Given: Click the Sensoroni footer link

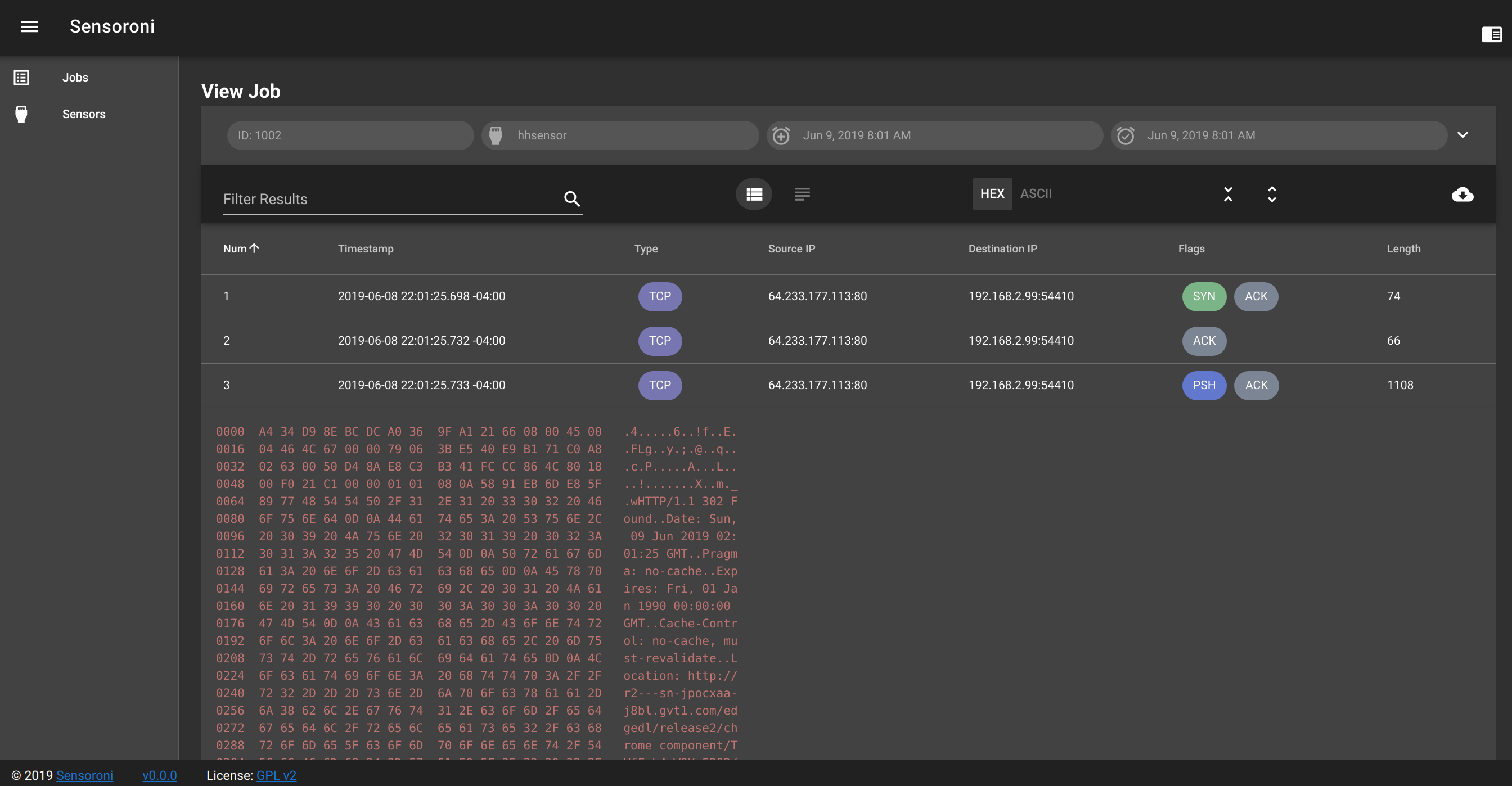Looking at the screenshot, I should pos(84,775).
